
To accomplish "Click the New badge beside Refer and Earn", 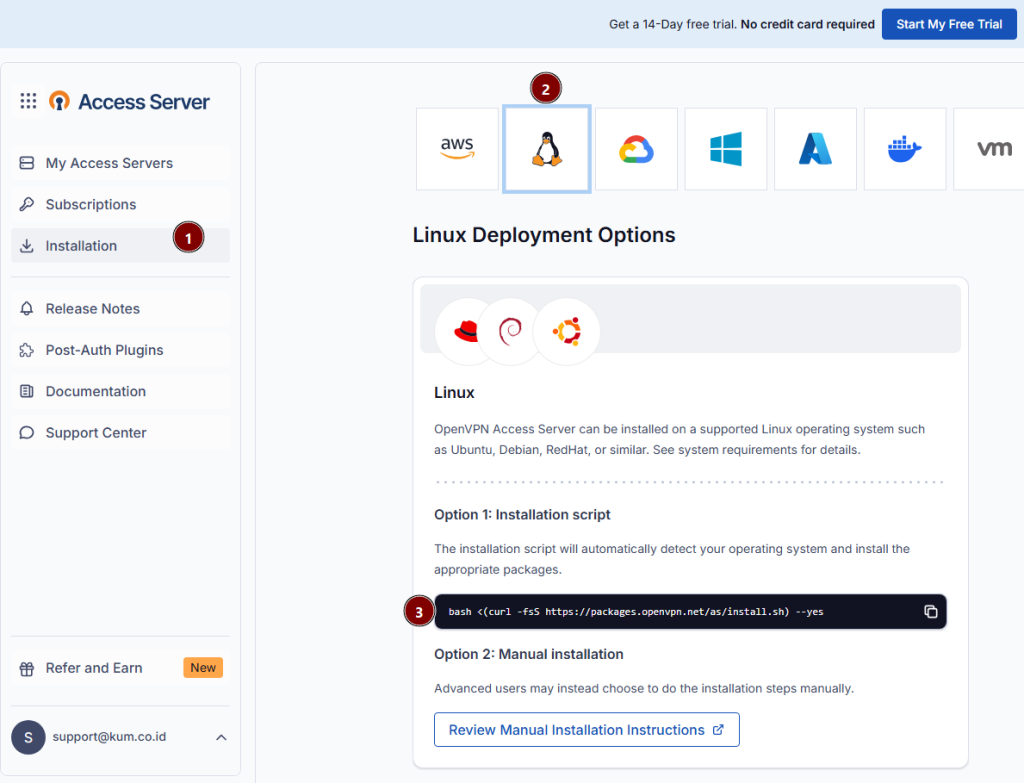I will click(203, 667).
